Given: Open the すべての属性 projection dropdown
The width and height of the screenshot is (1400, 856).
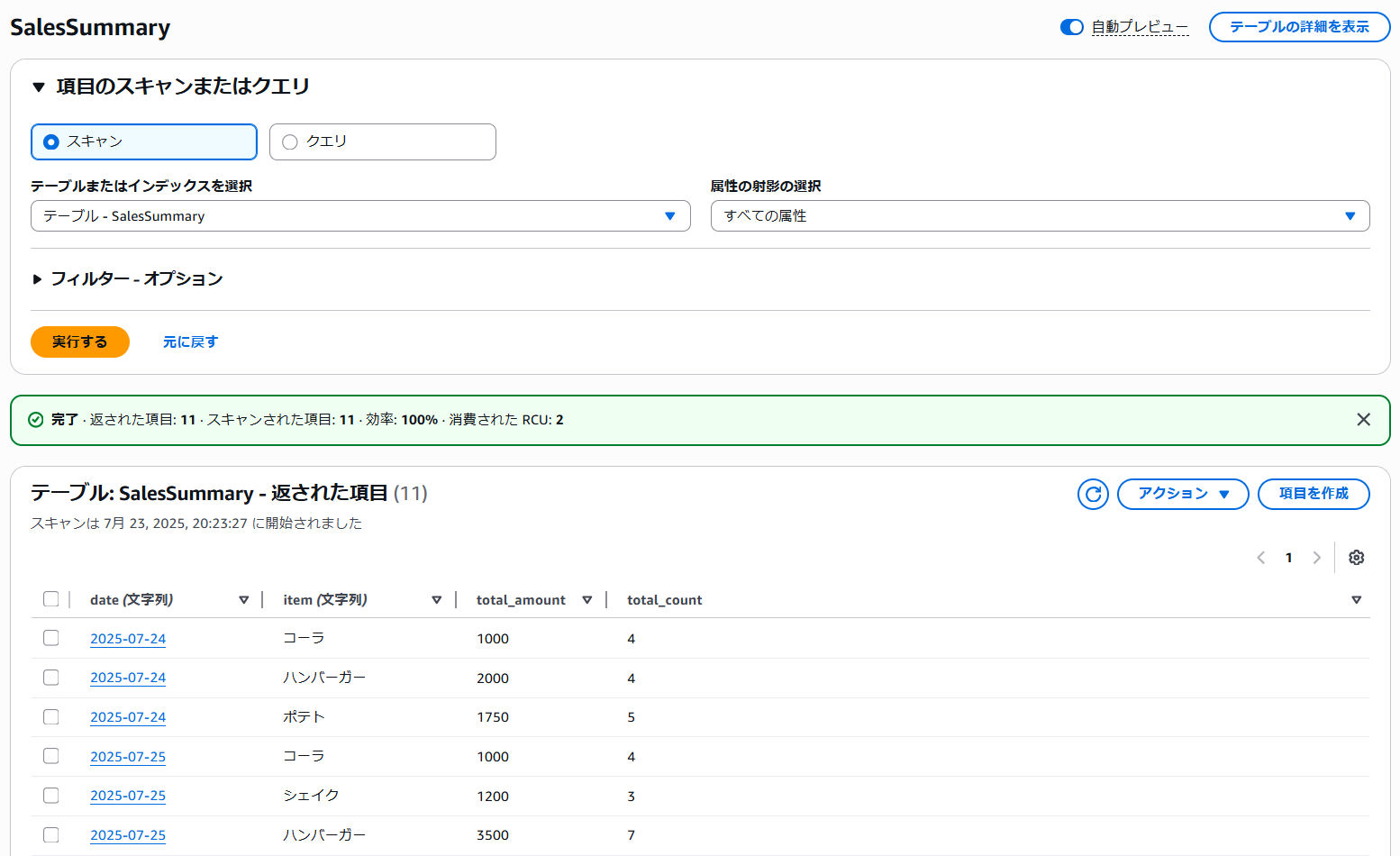Looking at the screenshot, I should click(1041, 216).
